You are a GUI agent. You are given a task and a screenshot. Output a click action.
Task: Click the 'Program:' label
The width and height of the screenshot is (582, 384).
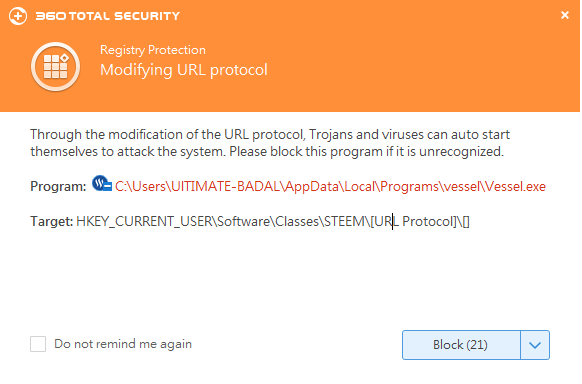click(x=58, y=186)
